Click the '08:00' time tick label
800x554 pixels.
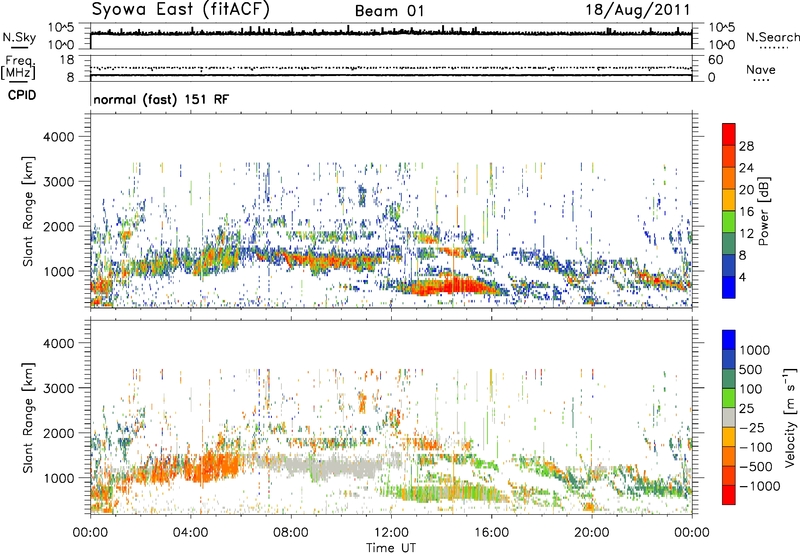pos(291,533)
